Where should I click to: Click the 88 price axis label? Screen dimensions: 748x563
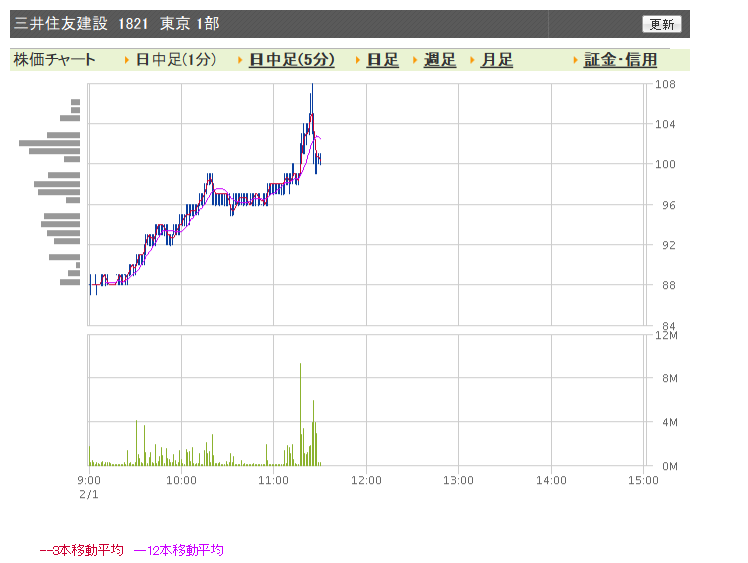[x=668, y=285]
